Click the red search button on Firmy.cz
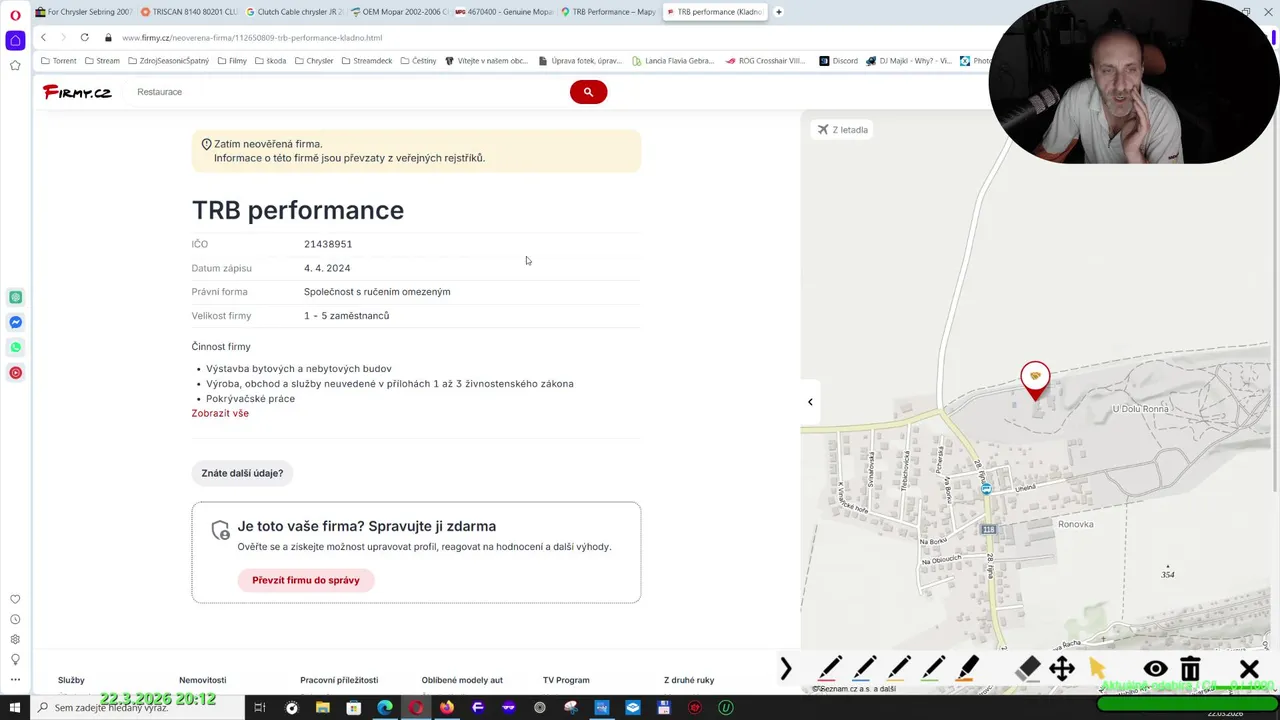Screen dimensions: 1280x720 (588, 92)
